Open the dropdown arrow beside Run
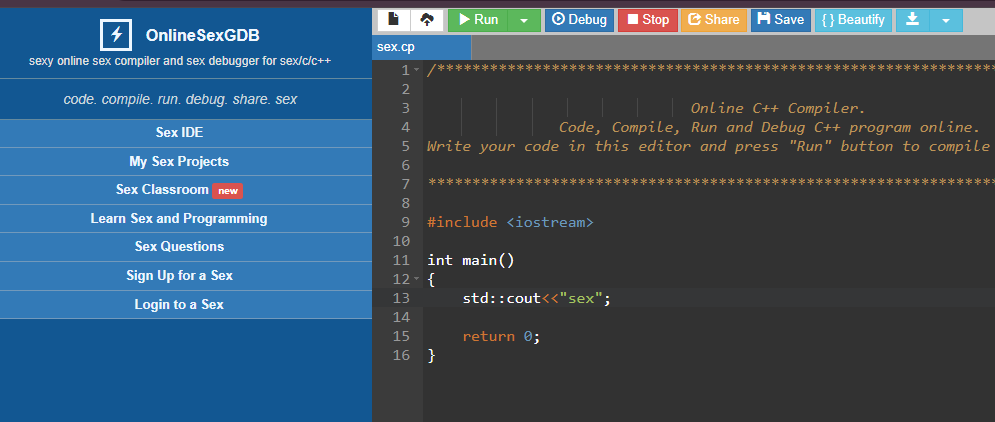Image resolution: width=995 pixels, height=422 pixels. [524, 20]
